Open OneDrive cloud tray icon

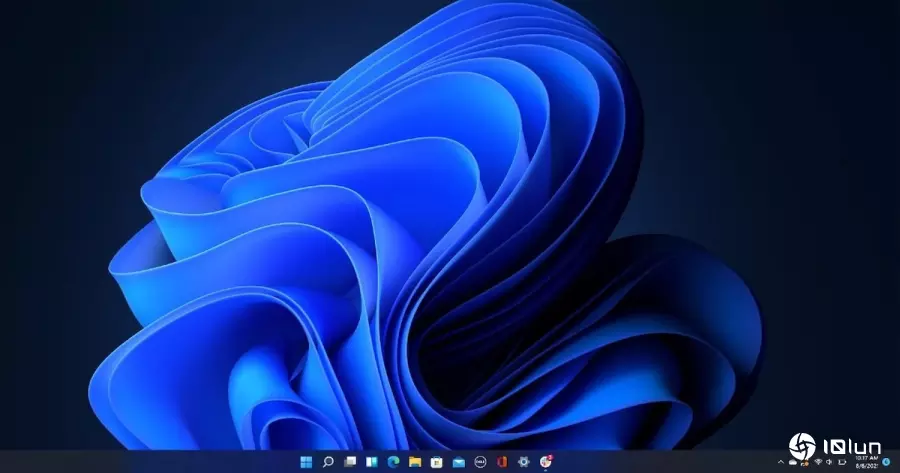pyautogui.click(x=793, y=462)
